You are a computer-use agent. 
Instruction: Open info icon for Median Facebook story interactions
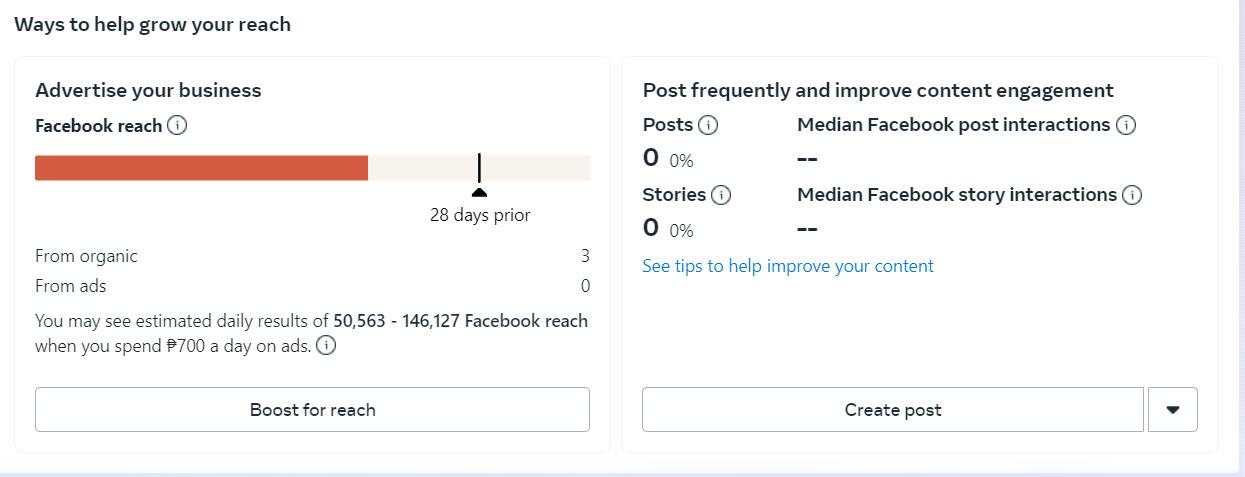coord(1132,195)
